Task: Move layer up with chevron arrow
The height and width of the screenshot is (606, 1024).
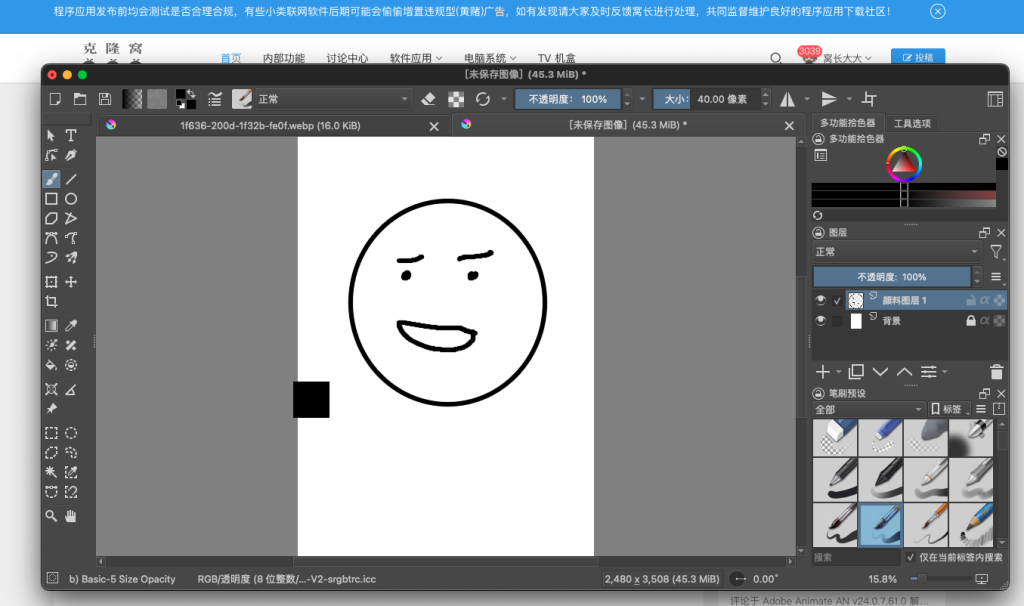Action: [904, 372]
